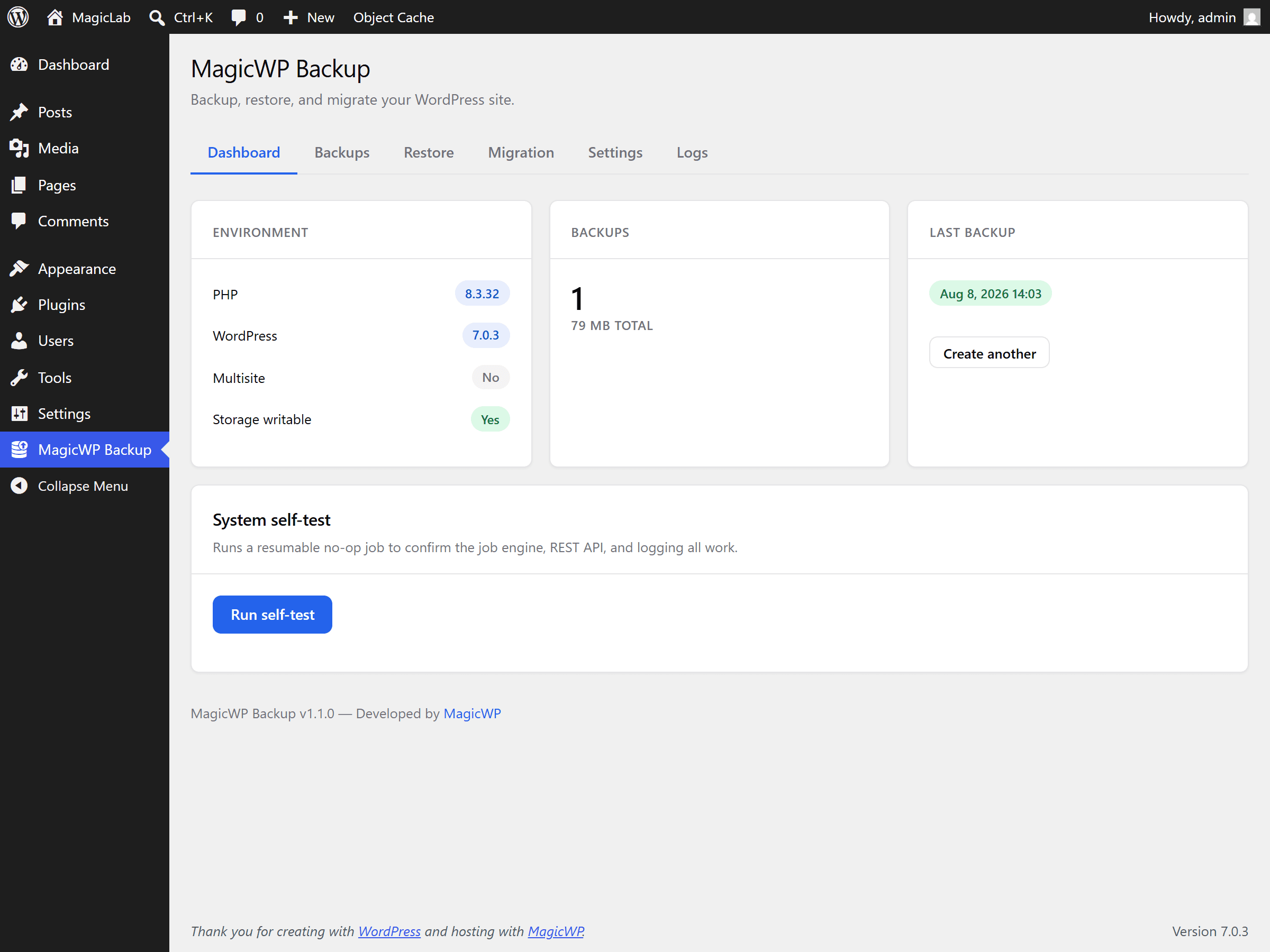This screenshot has height=952, width=1270.
Task: Click the admin avatar icon
Action: point(1252,17)
